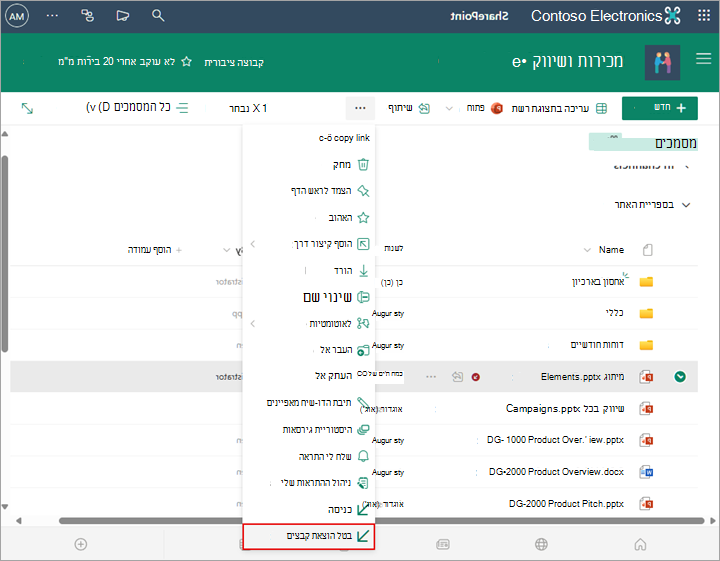Select Properties (מאפיינים) menu item
Viewport: 720px width, 561px height.
point(309,403)
